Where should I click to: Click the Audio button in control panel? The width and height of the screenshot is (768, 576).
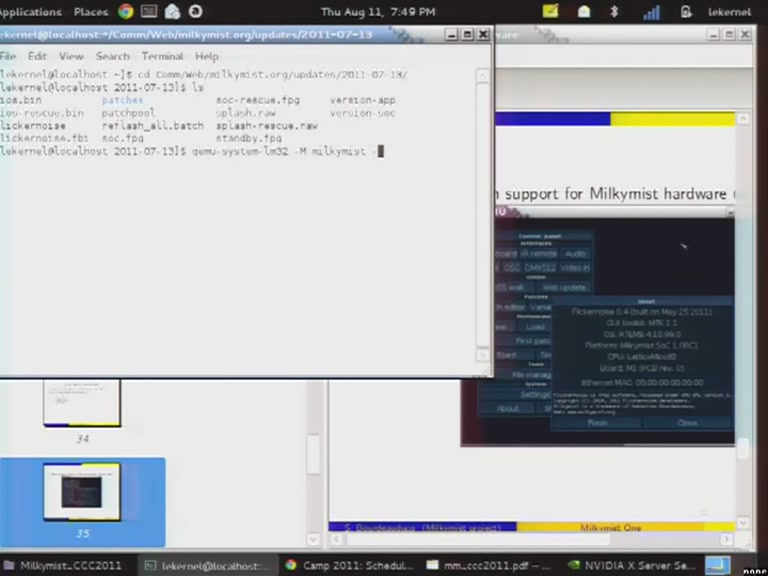[575, 254]
